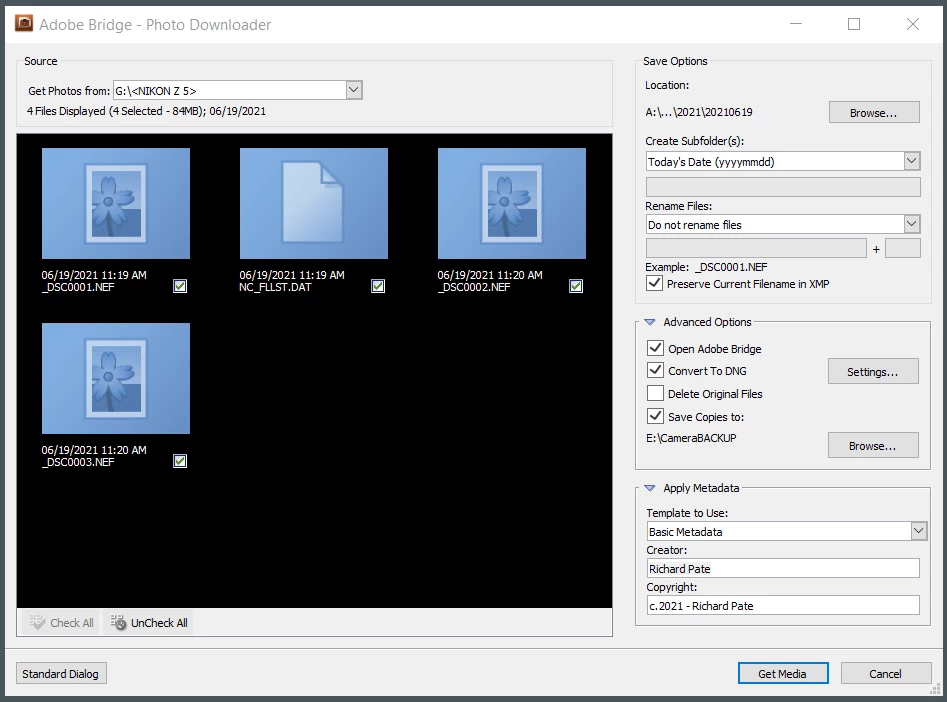Collapse the Apply Metadata section
The height and width of the screenshot is (702, 947).
[x=650, y=488]
